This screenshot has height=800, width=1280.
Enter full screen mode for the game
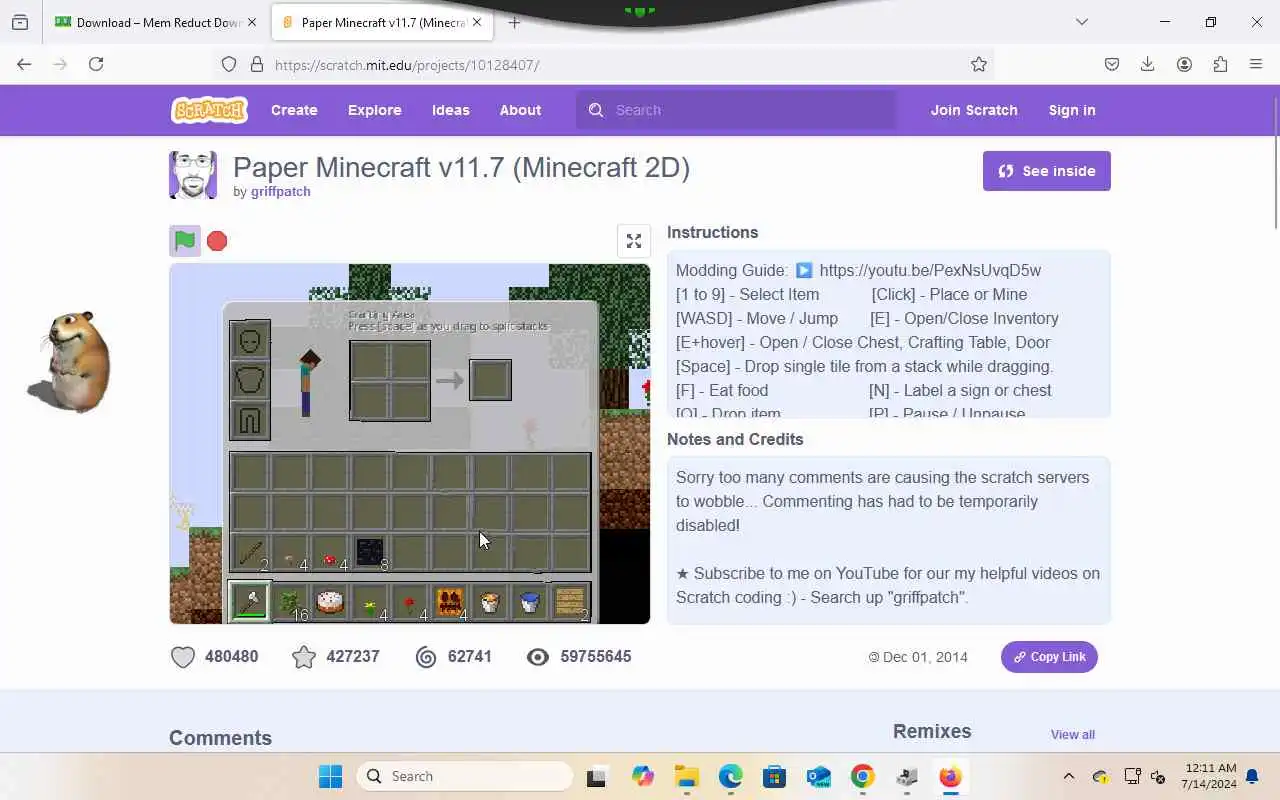click(634, 241)
